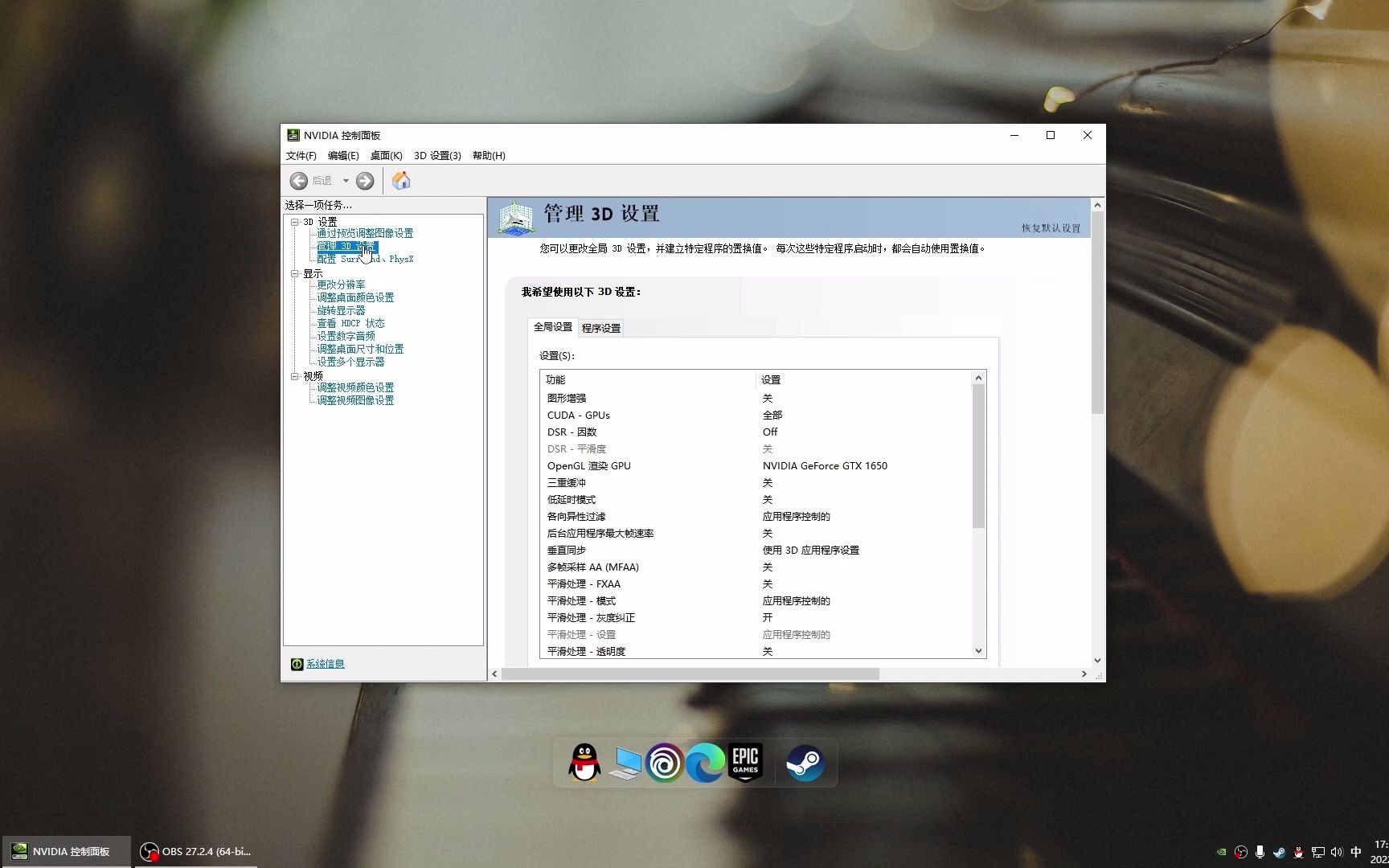Click volume speaker tray icon
Viewport: 1389px width, 868px height.
pyautogui.click(x=1337, y=852)
